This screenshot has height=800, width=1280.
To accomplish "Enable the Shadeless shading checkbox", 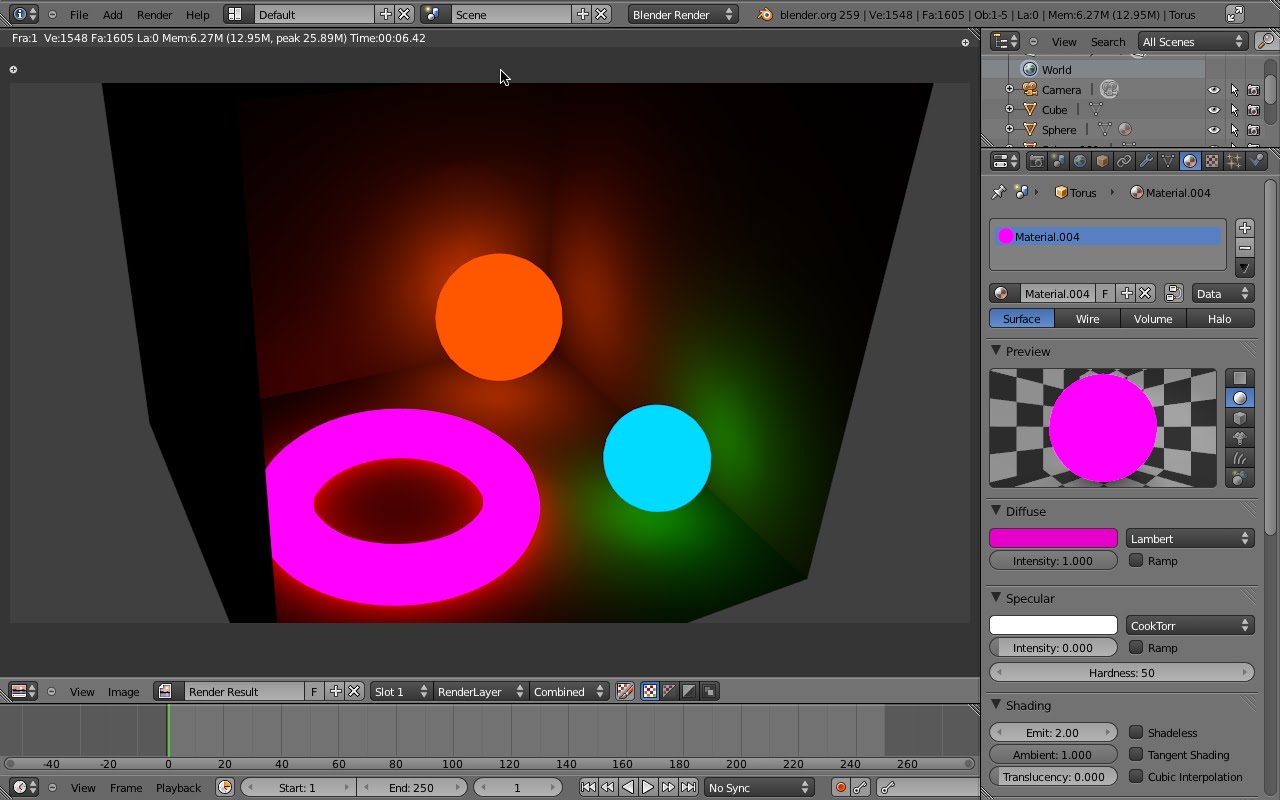I will (1137, 732).
